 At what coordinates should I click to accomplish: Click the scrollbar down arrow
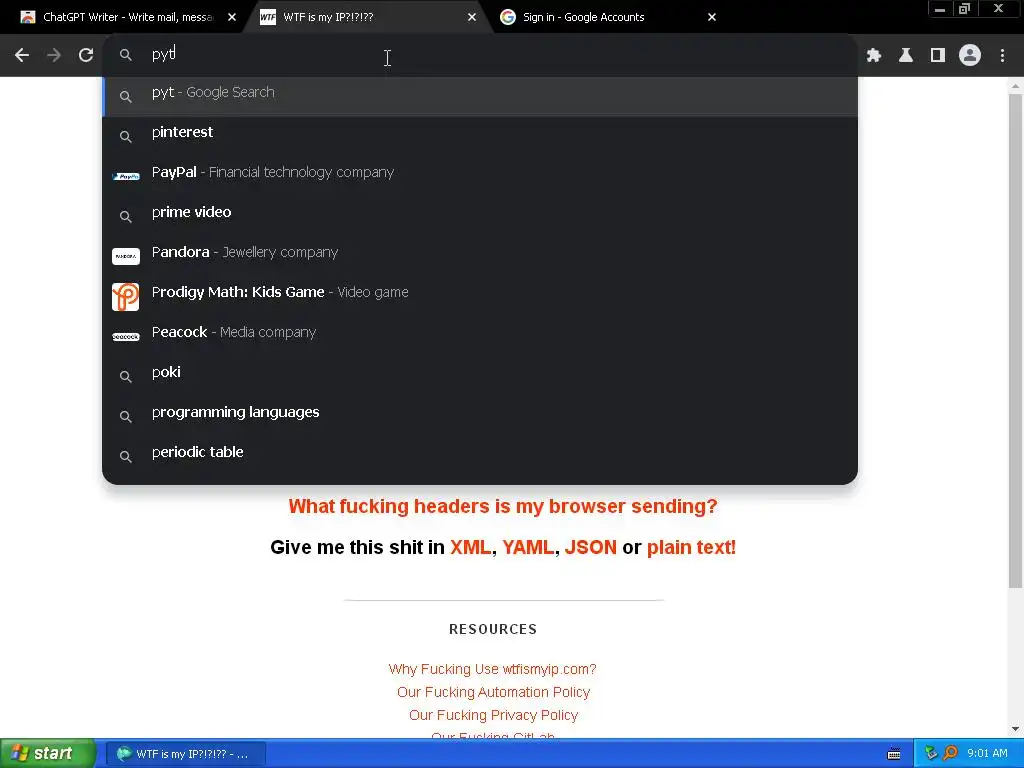[1016, 729]
